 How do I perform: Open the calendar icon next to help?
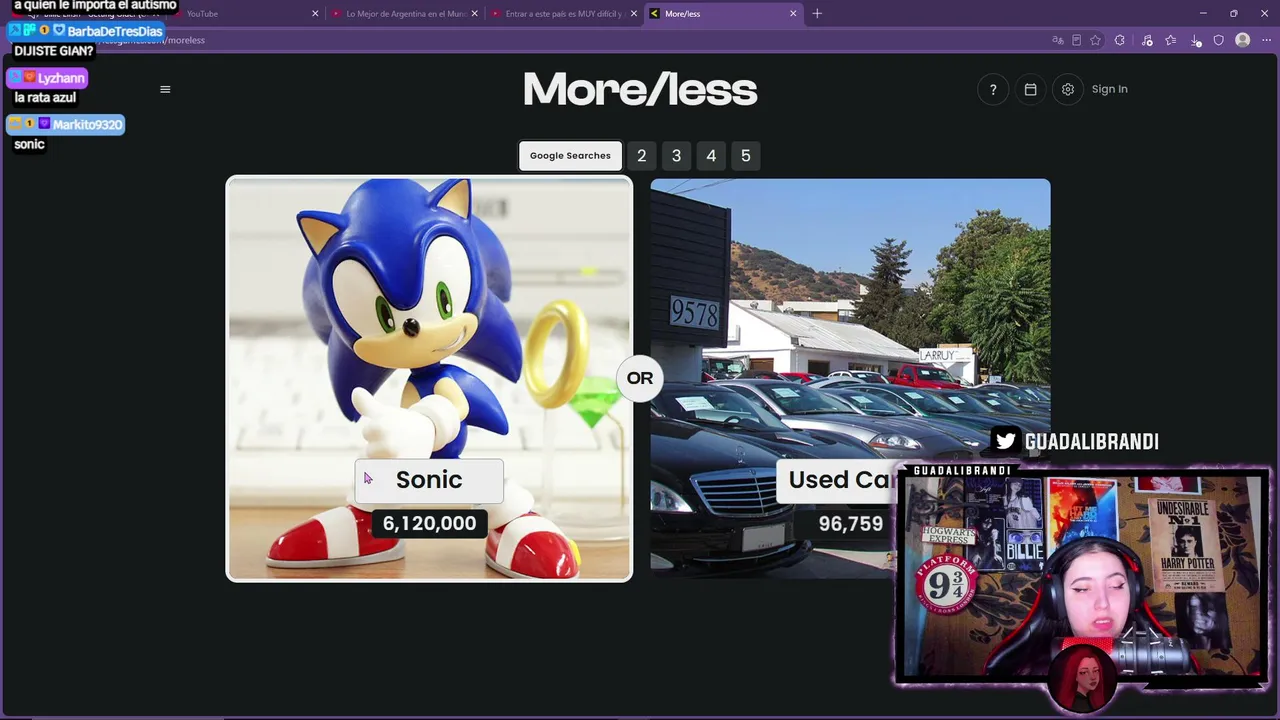pos(1030,89)
